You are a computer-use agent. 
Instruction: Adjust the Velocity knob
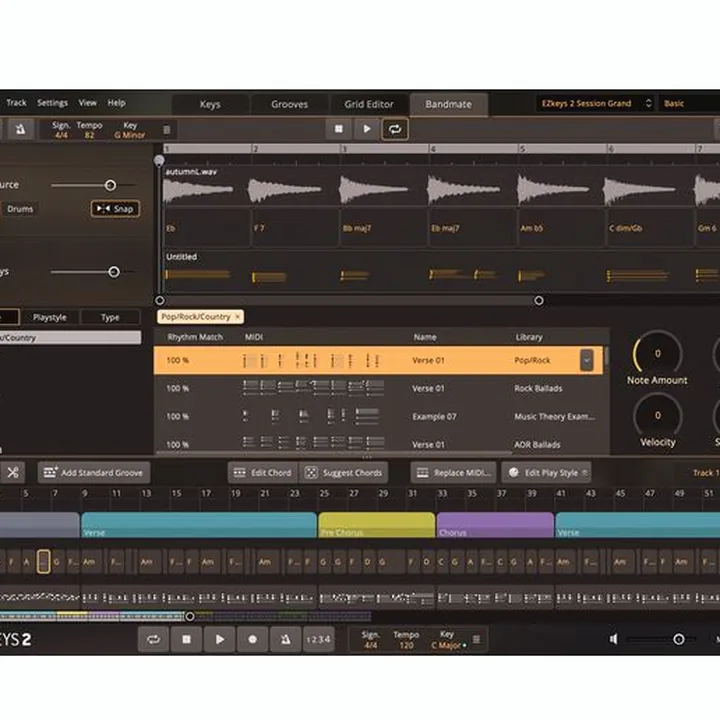(x=658, y=416)
